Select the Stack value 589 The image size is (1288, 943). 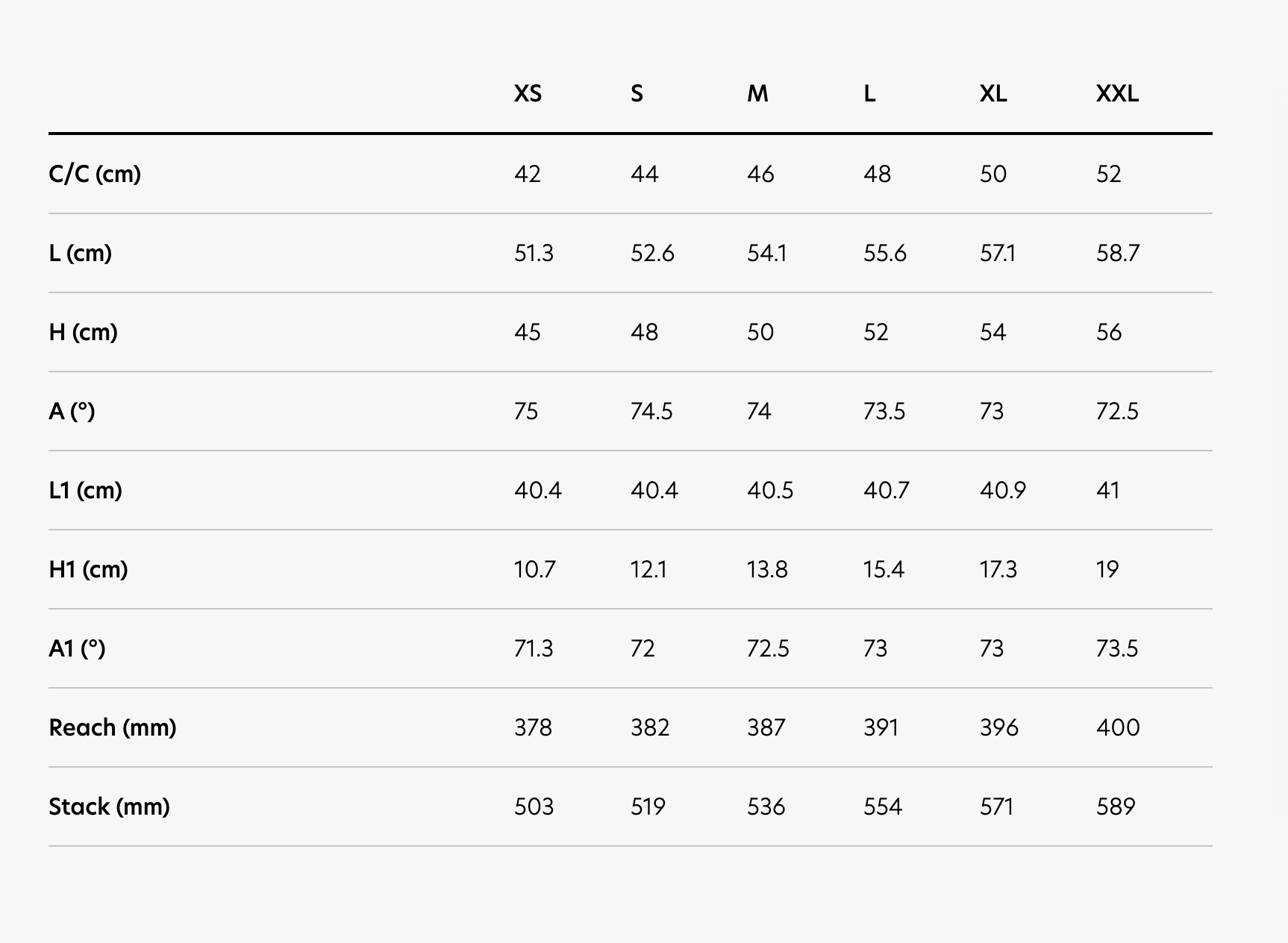point(1116,806)
